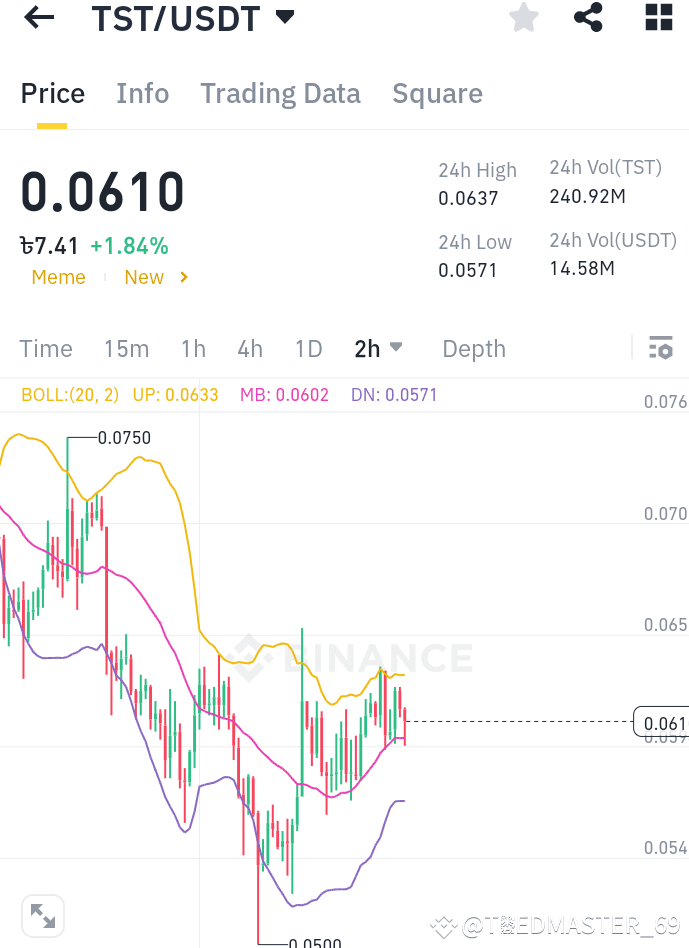
Task: Tap the back arrow to exit chart
Action: click(38, 17)
